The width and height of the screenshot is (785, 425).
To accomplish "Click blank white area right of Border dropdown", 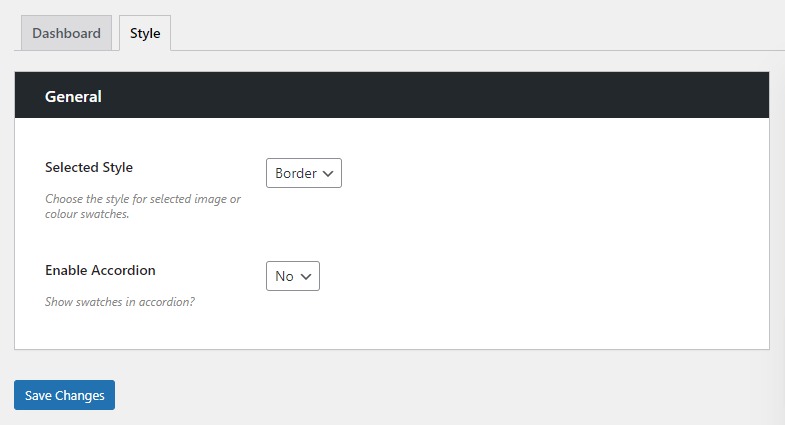I will click(550, 174).
